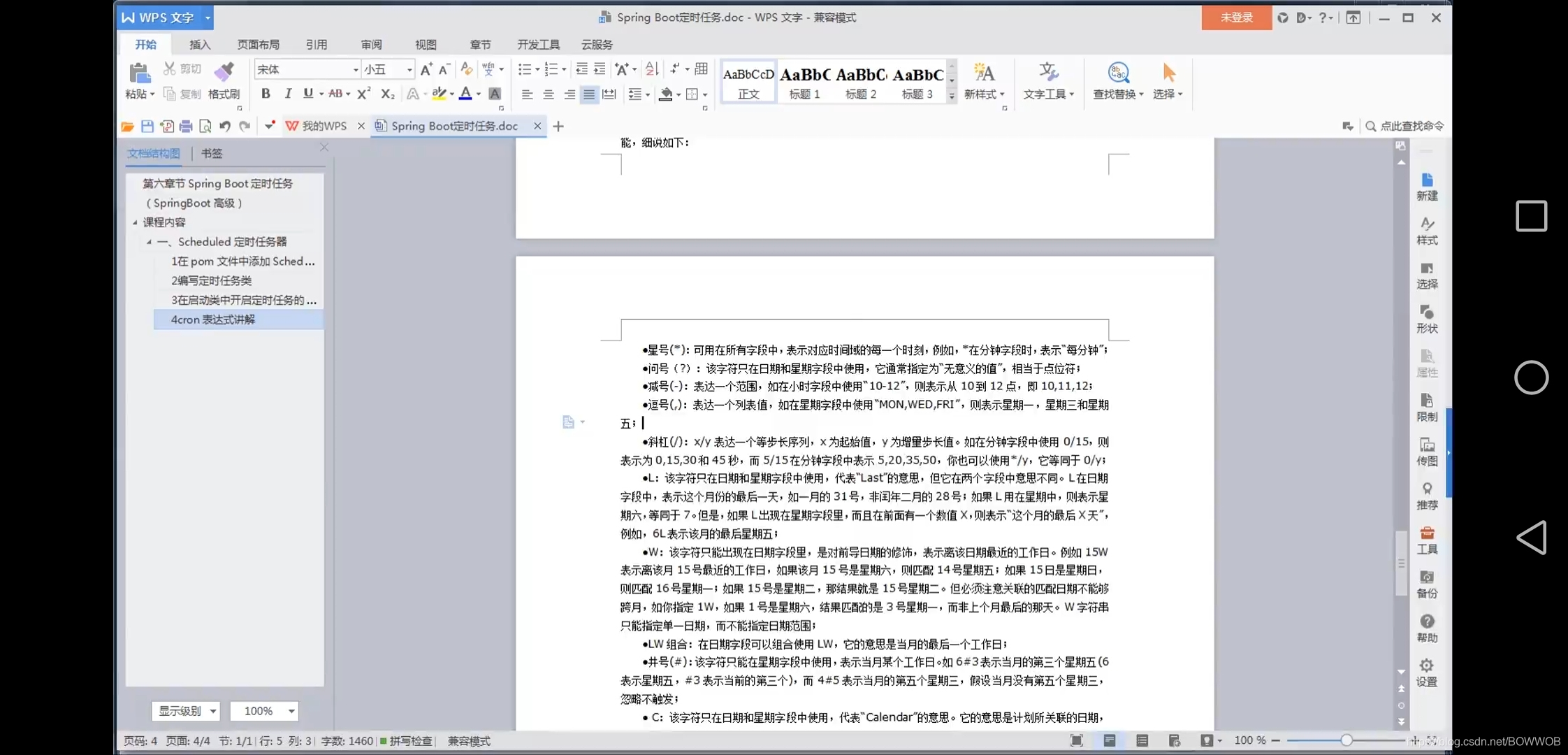Viewport: 1568px width, 755px height.
Task: Click the 未登录 login button
Action: [x=1236, y=17]
